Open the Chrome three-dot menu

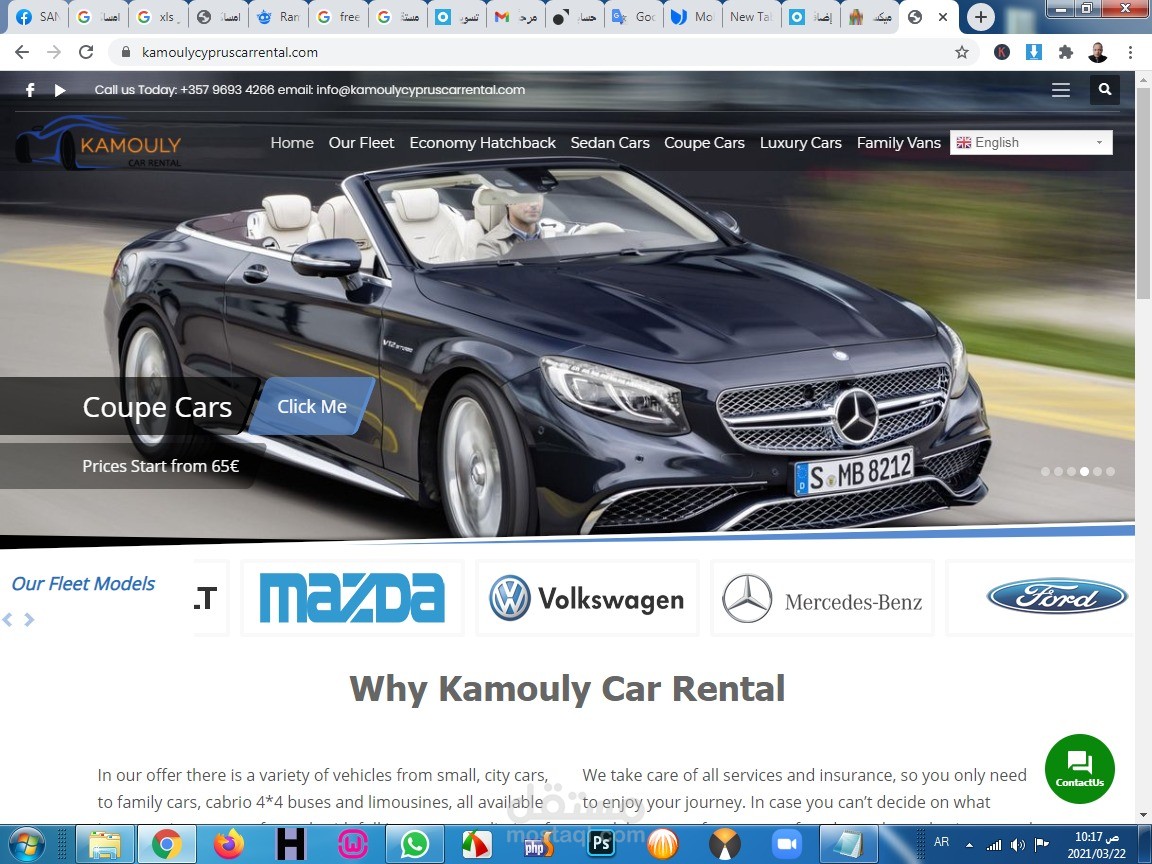[x=1130, y=52]
